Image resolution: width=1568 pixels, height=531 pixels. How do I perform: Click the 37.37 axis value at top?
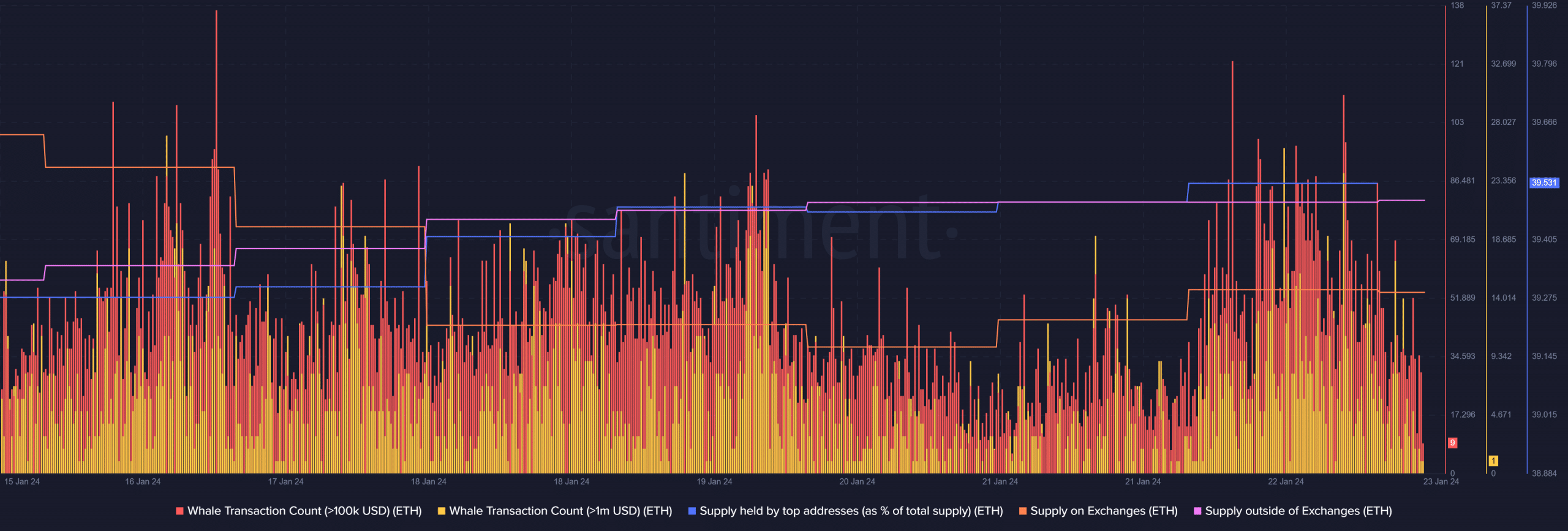pos(1501,6)
